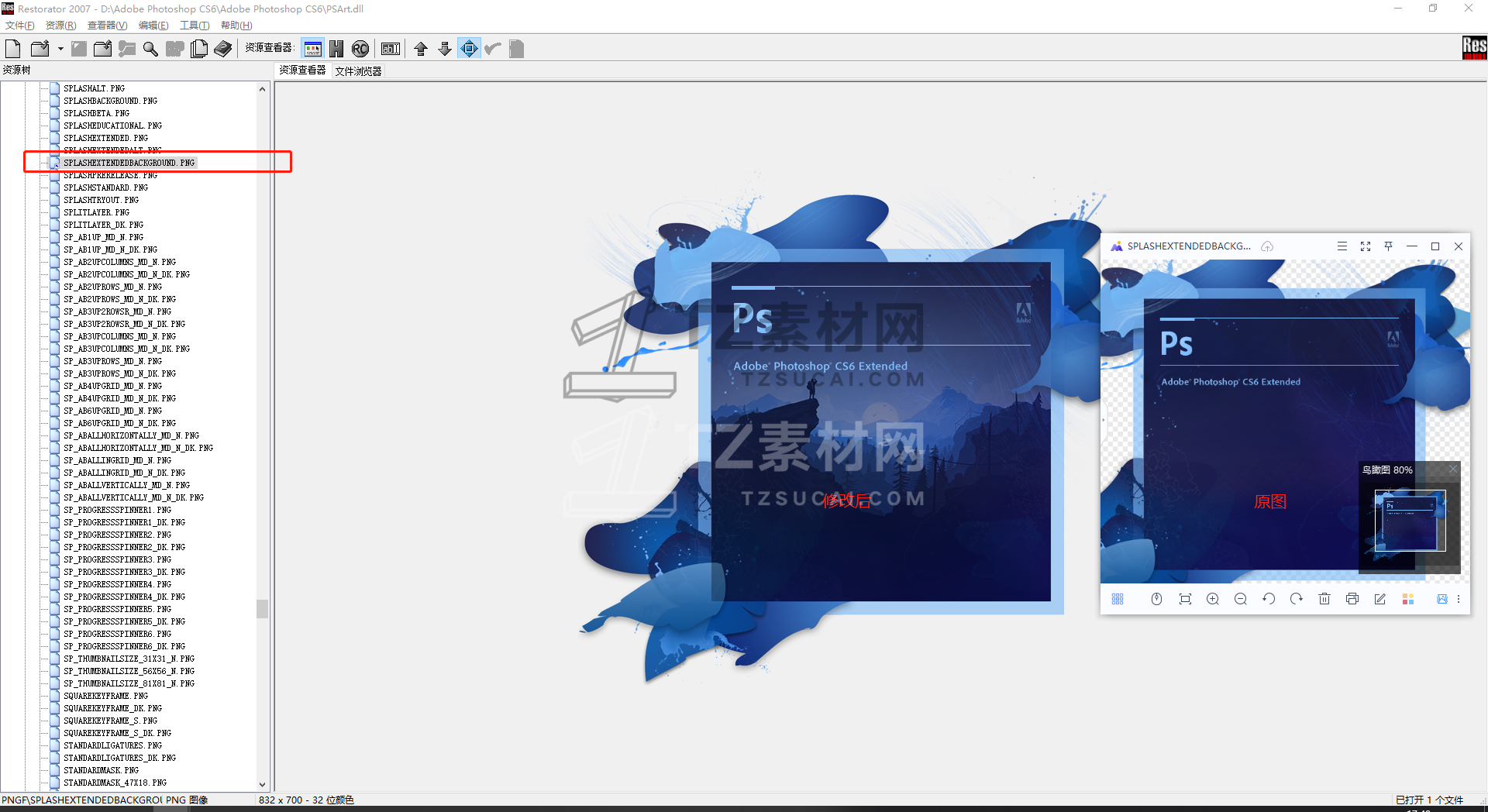Select SP_AB1UP_MD_N.PNG resource
The height and width of the screenshot is (812, 1488).
click(103, 237)
